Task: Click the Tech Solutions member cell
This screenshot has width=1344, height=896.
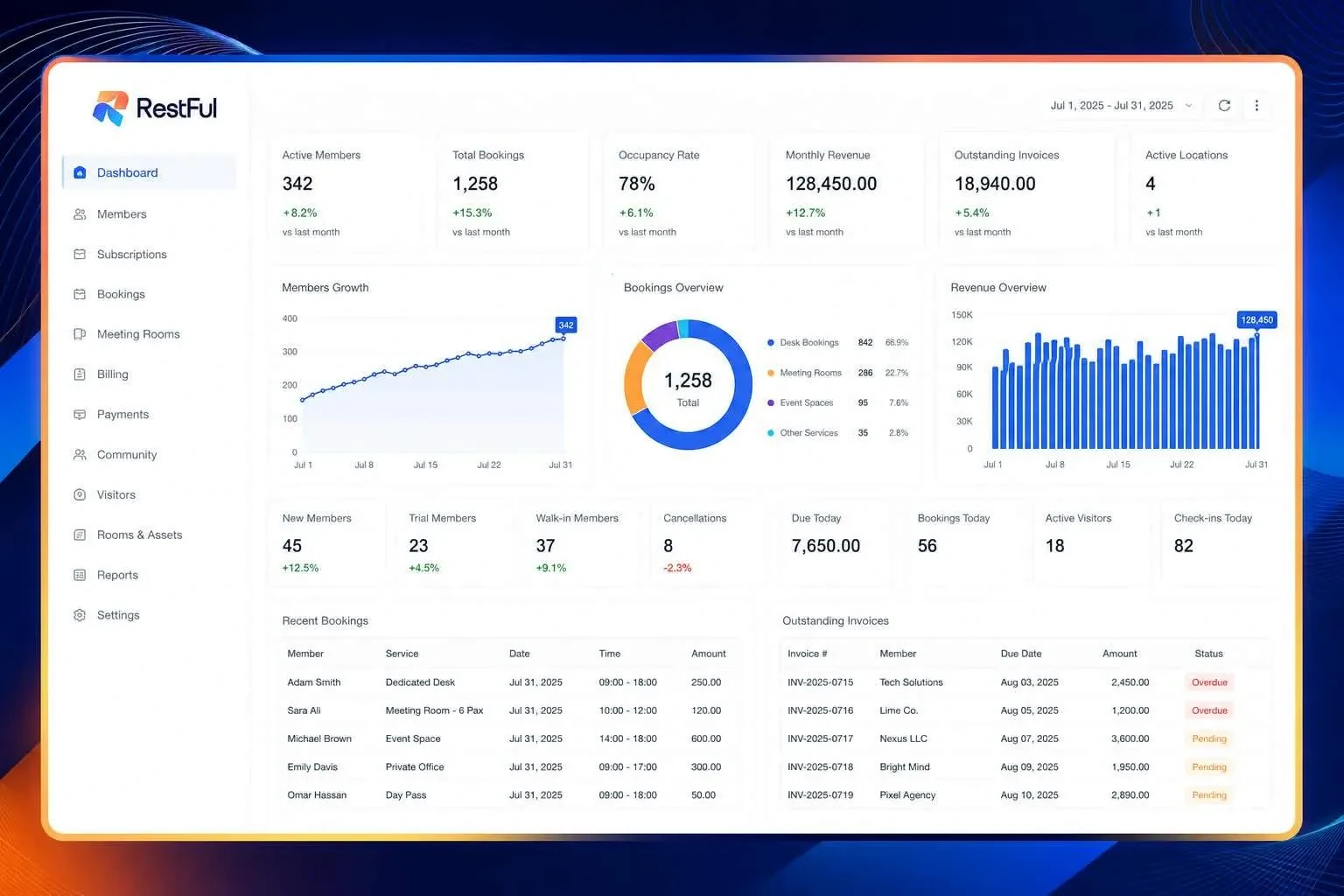Action: (x=911, y=682)
